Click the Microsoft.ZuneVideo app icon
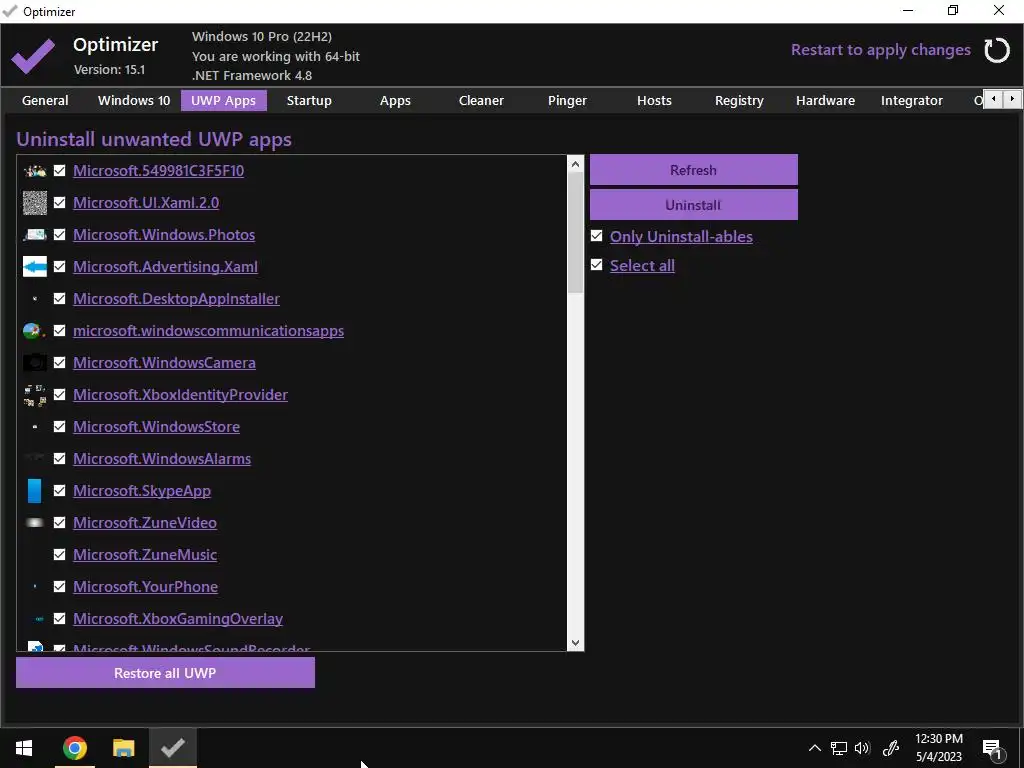This screenshot has width=1024, height=768. click(35, 523)
